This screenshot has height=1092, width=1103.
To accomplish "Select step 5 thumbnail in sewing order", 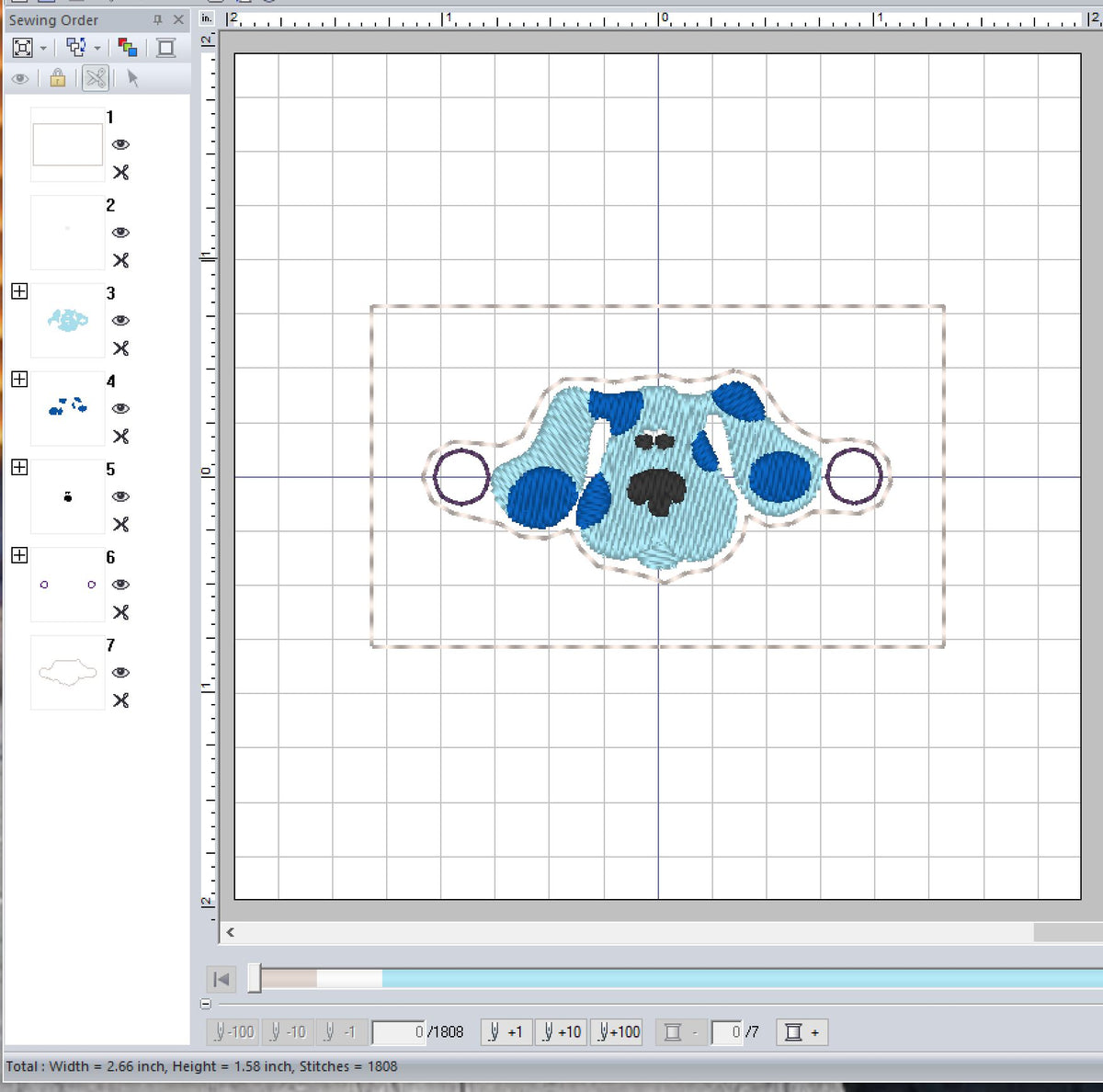I will (x=67, y=497).
